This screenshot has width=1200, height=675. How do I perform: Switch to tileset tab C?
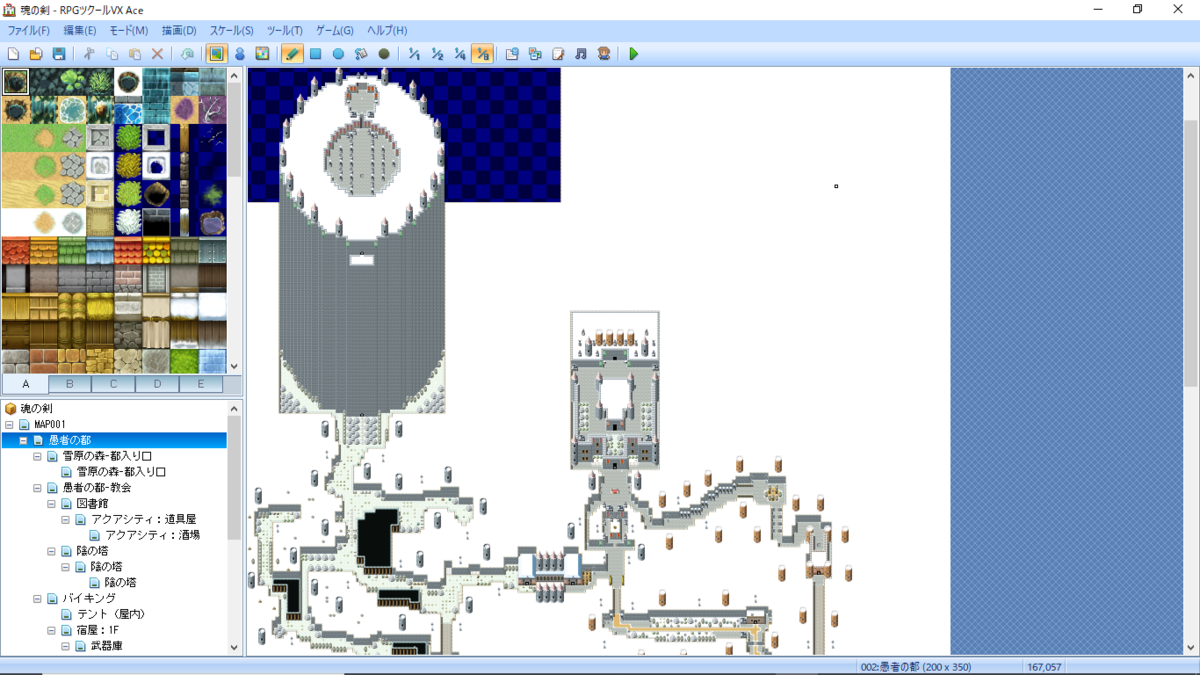(114, 384)
